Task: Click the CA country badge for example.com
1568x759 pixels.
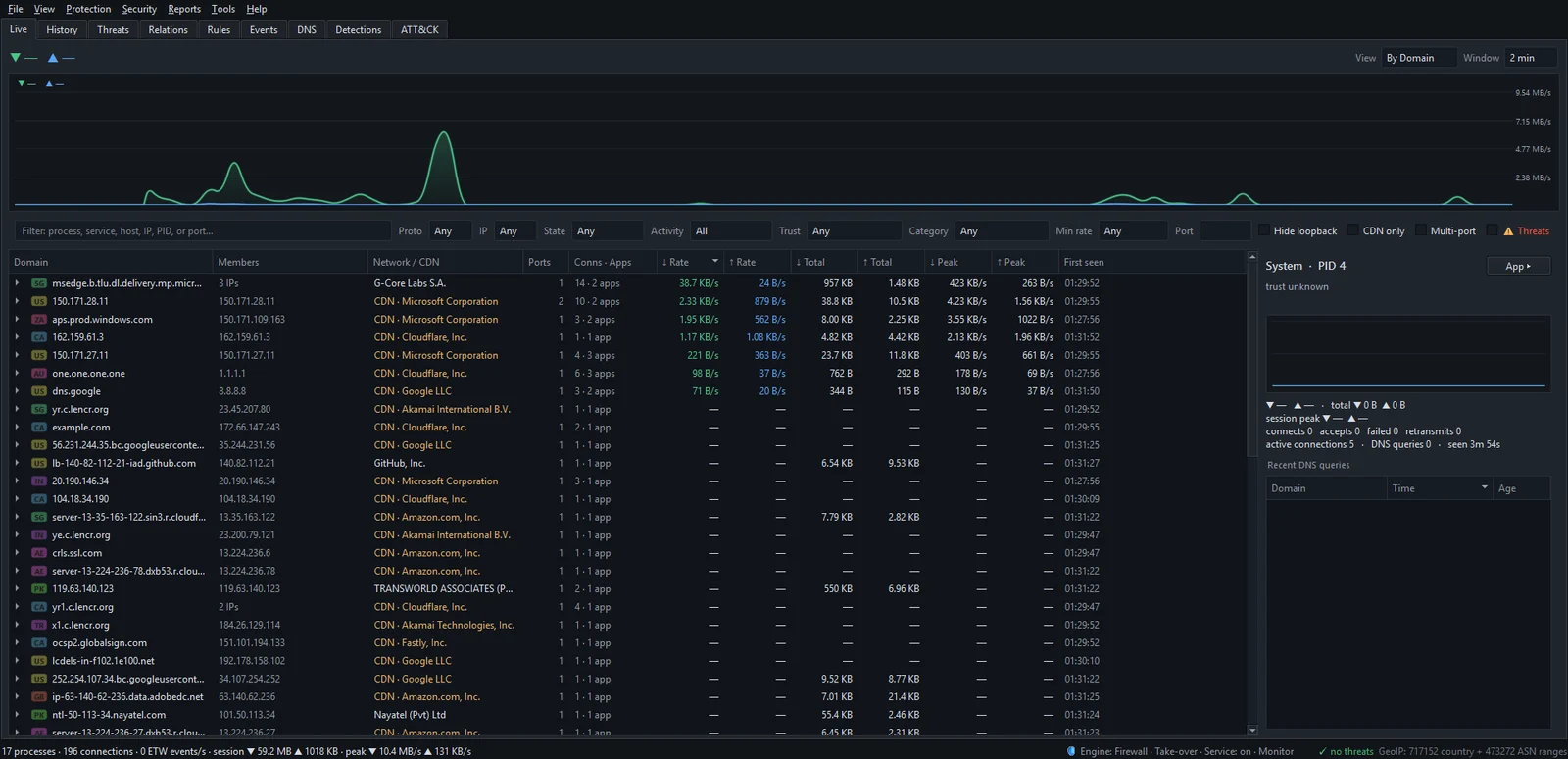Action: pos(39,428)
